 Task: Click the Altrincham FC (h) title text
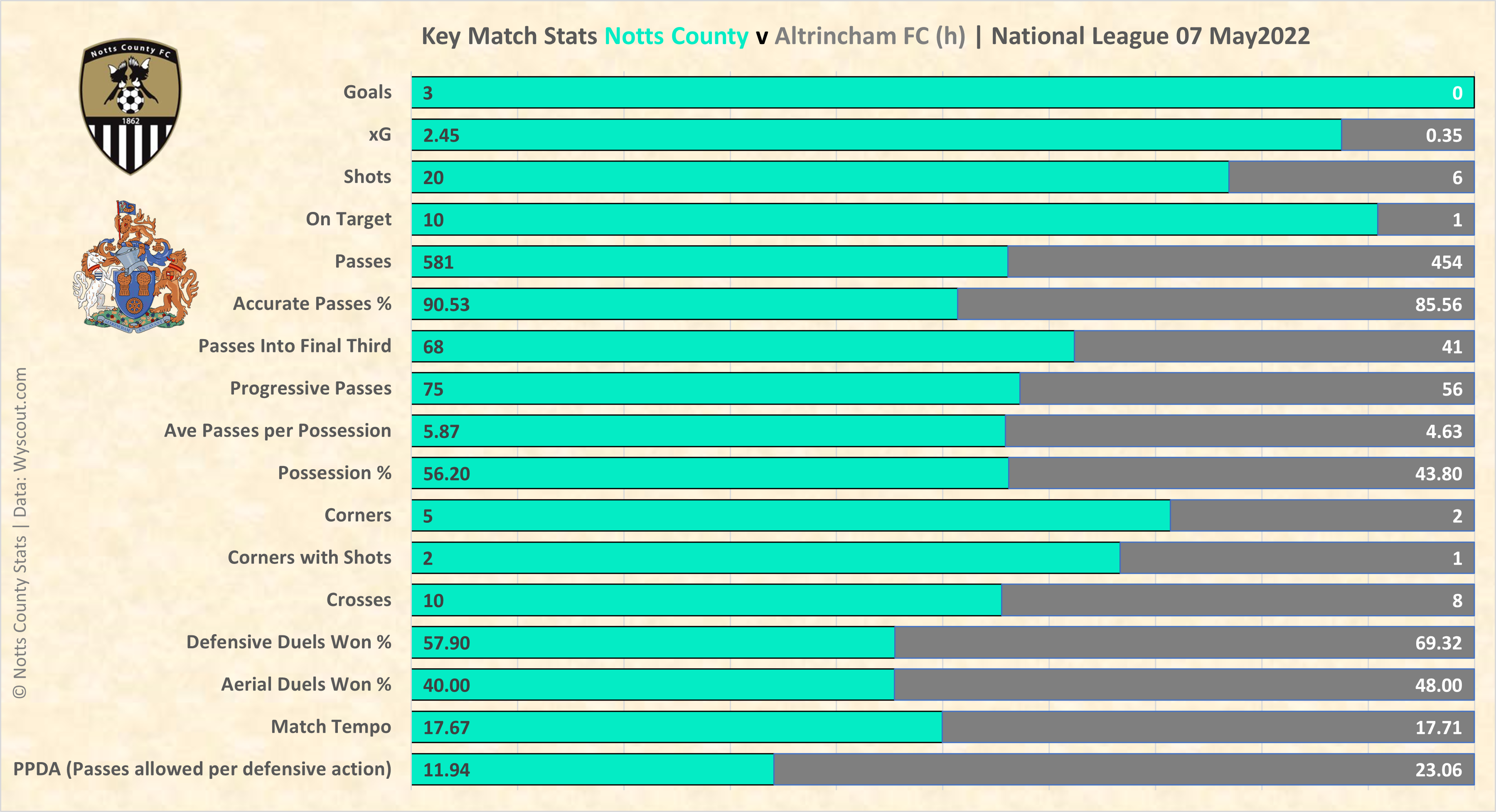tap(869, 36)
